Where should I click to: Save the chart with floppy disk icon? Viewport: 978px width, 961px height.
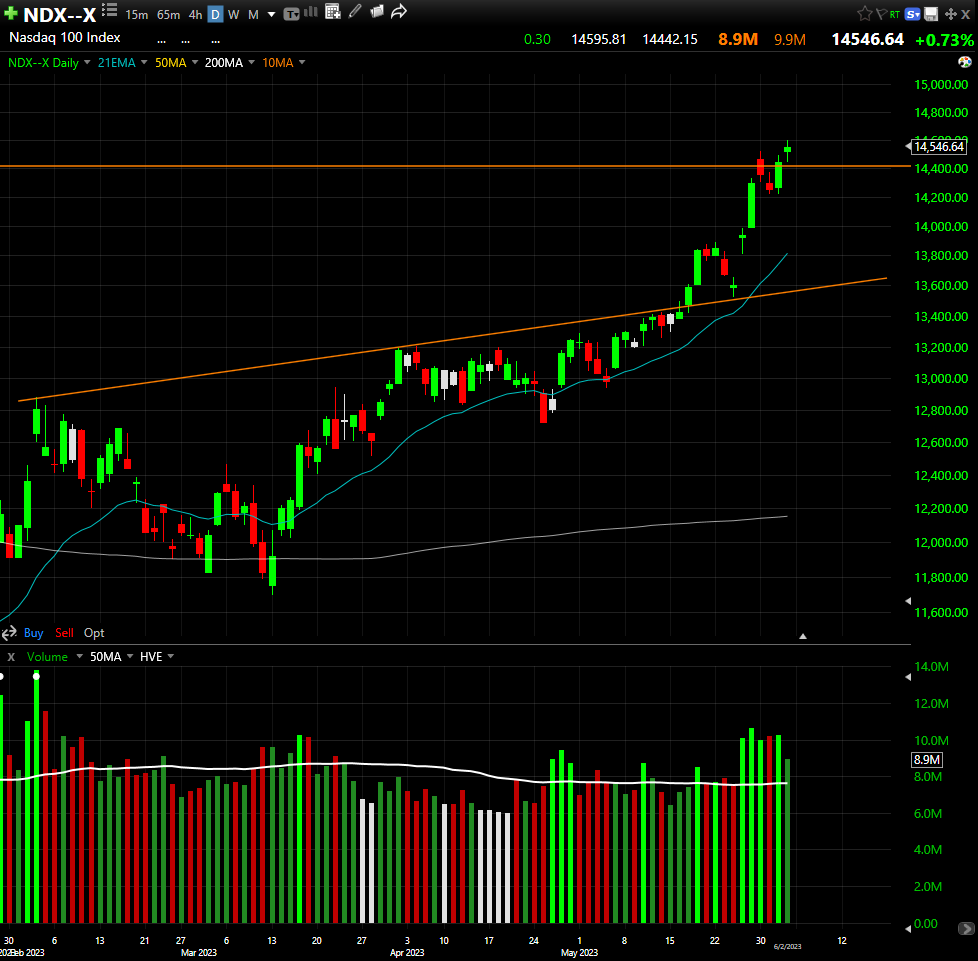931,14
